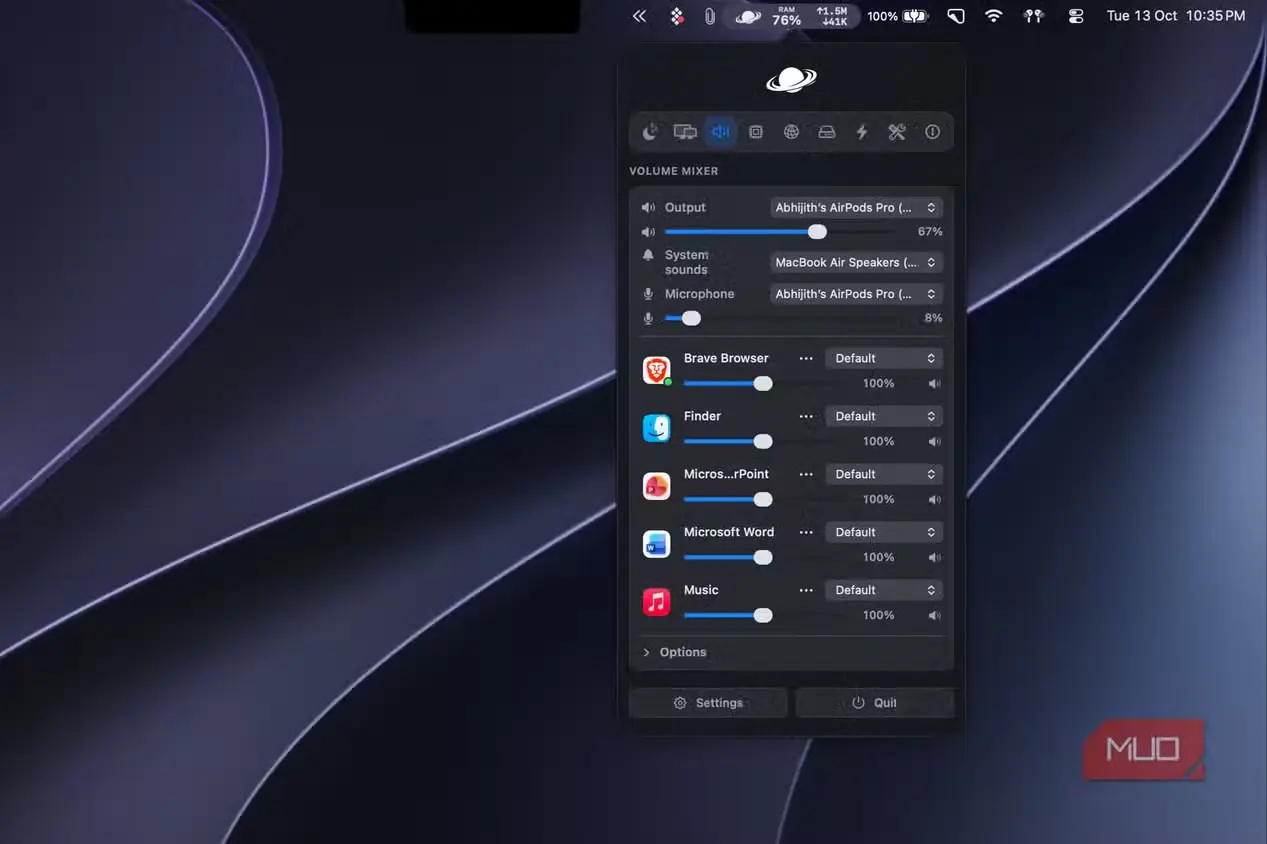The height and width of the screenshot is (844, 1267).
Task: Click the Settings button
Action: [708, 703]
